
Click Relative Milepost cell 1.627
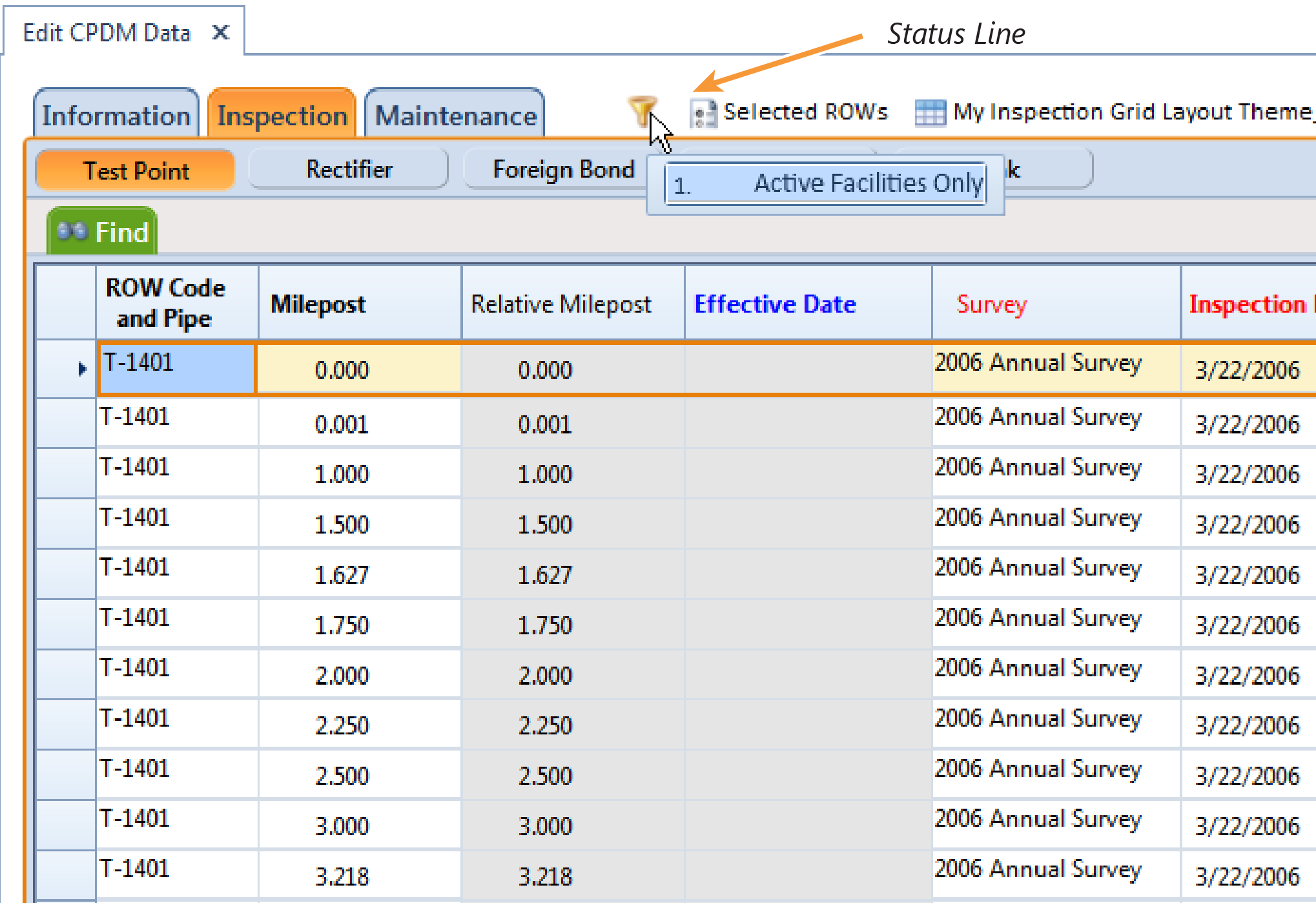573,574
